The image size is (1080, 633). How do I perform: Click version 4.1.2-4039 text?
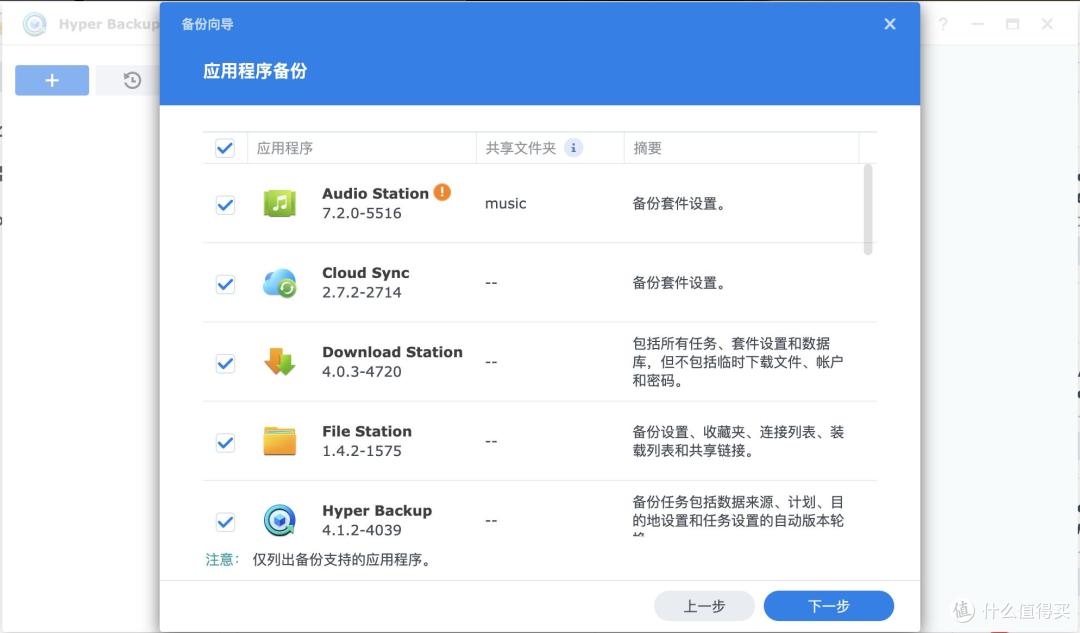[x=362, y=530]
